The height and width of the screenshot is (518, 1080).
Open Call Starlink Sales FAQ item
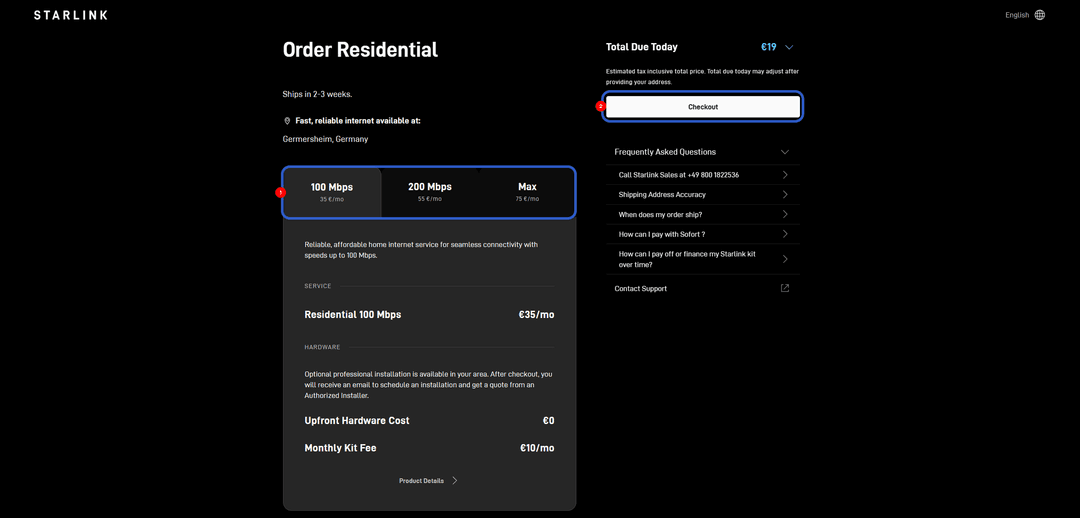pyautogui.click(x=703, y=175)
